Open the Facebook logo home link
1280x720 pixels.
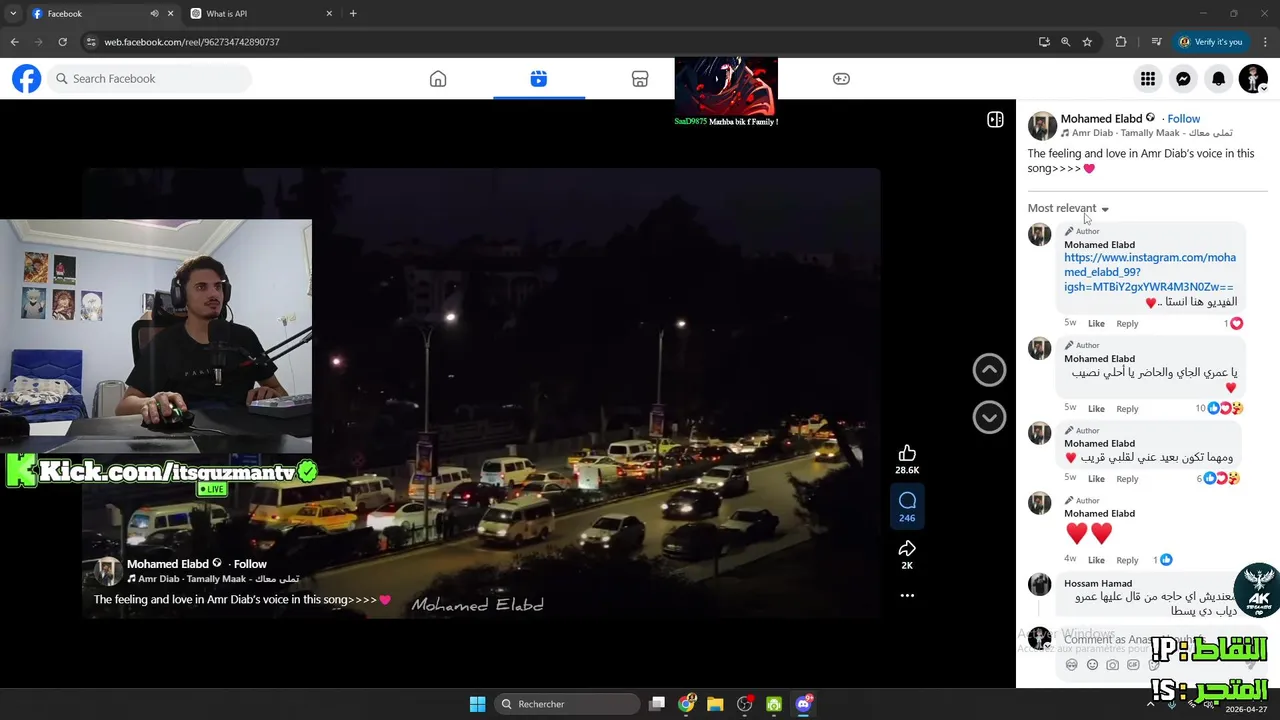27,79
